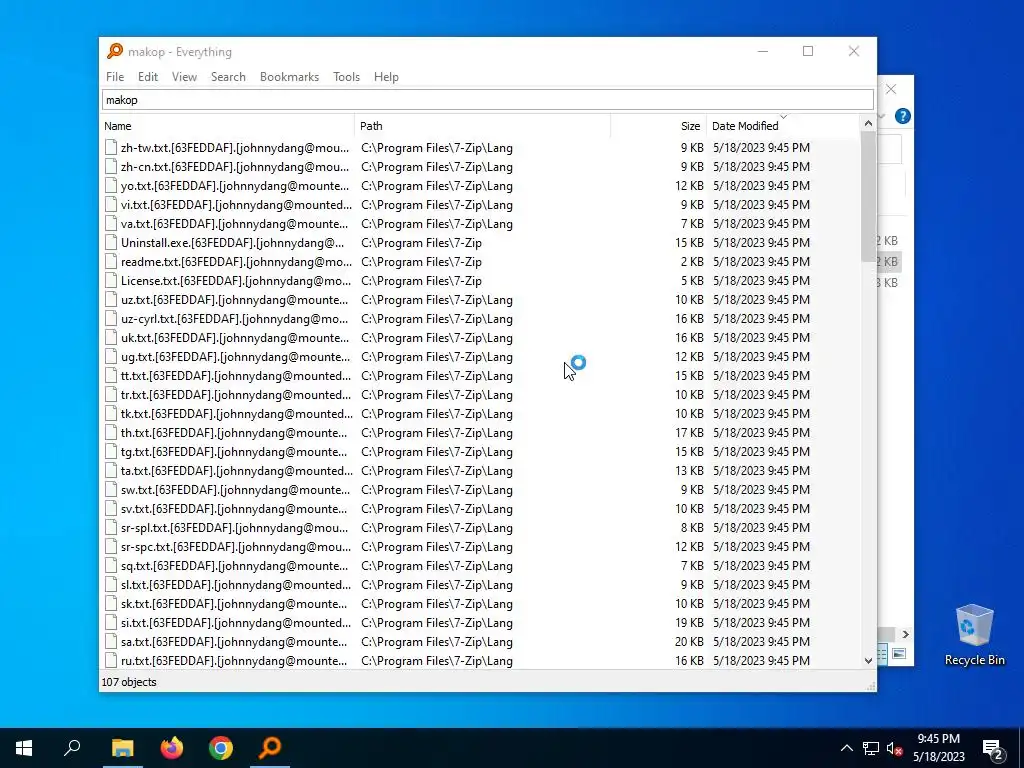This screenshot has height=768, width=1024.
Task: Select the tk.txt file icon
Action: [111, 413]
